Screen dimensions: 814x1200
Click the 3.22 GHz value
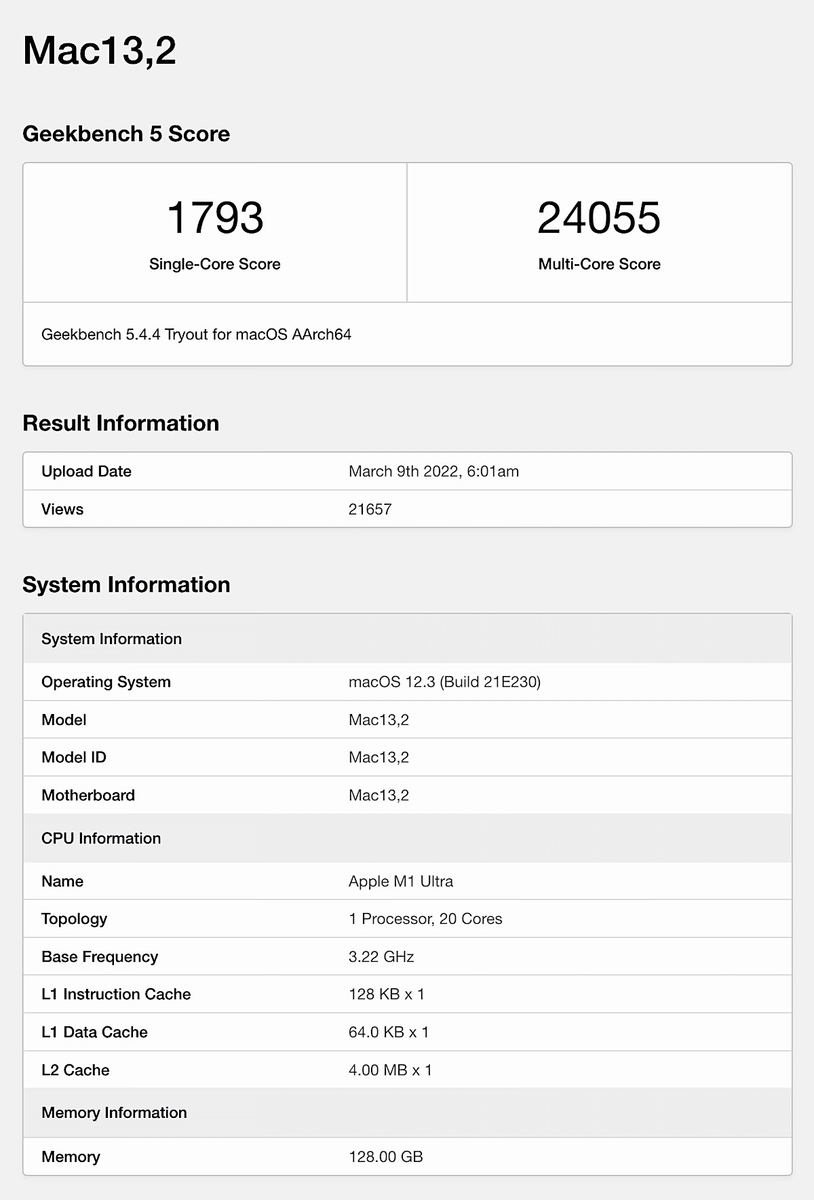[x=381, y=957]
